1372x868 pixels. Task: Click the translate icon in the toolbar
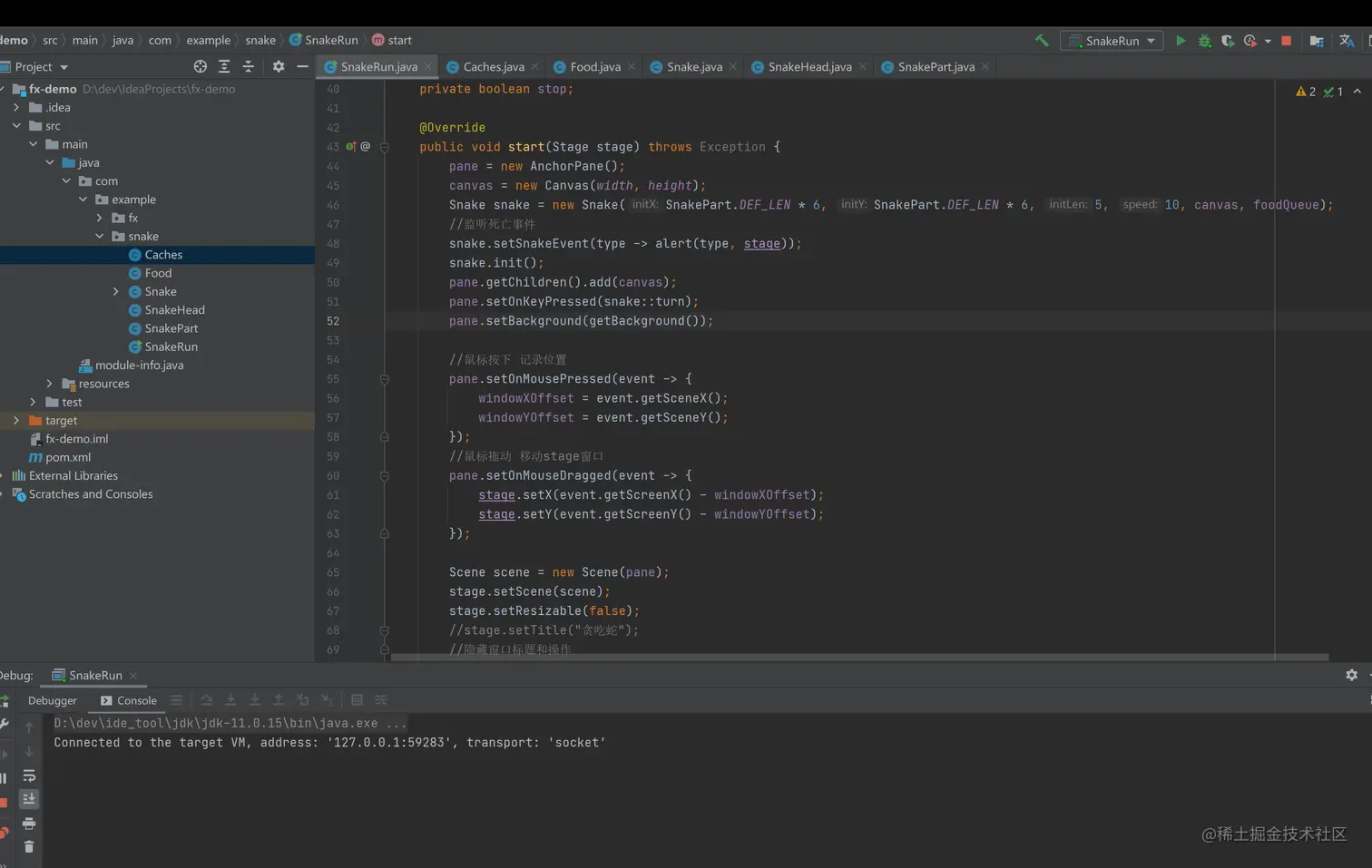click(x=1347, y=41)
